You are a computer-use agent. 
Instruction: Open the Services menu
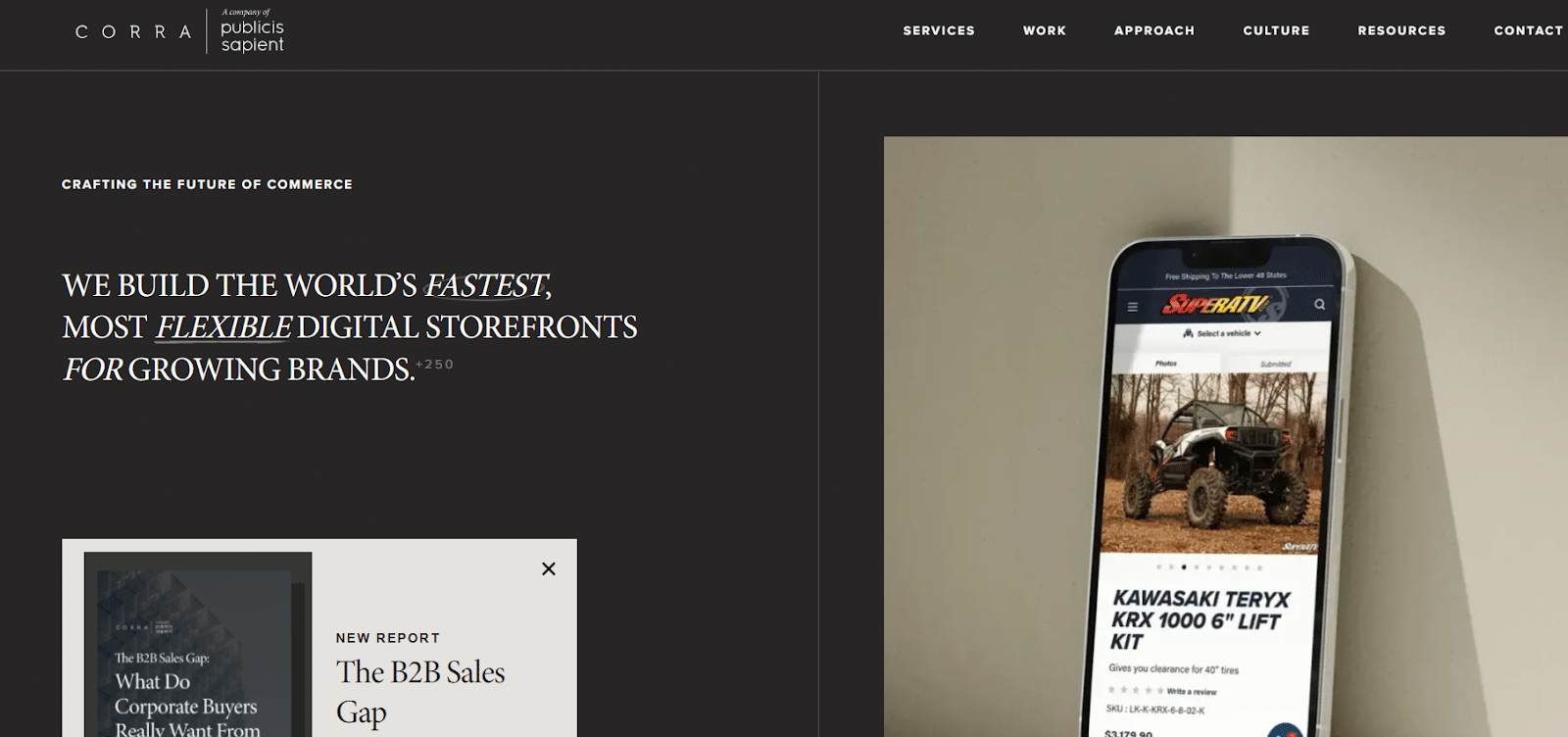[x=939, y=30]
